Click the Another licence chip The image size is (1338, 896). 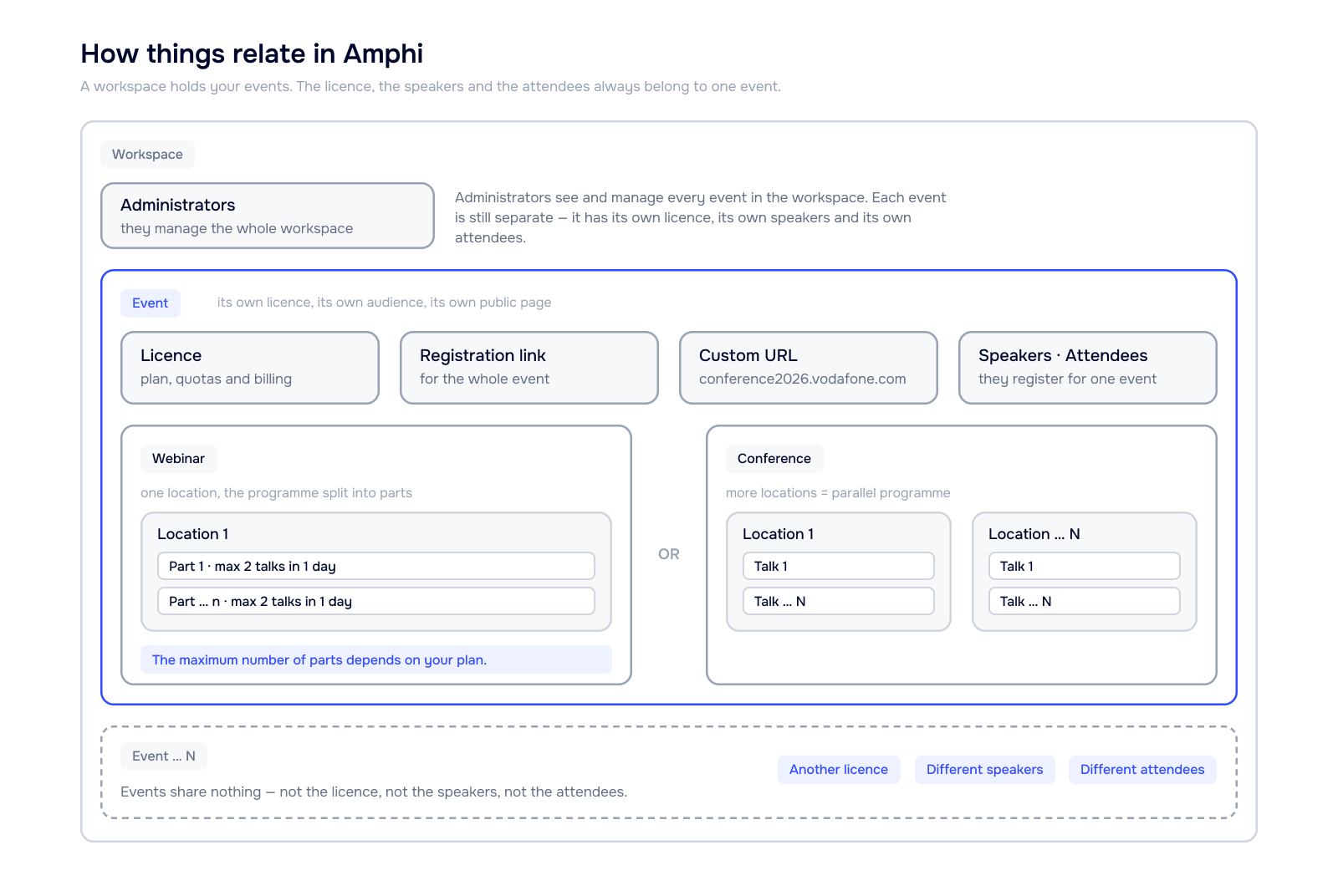(x=839, y=770)
